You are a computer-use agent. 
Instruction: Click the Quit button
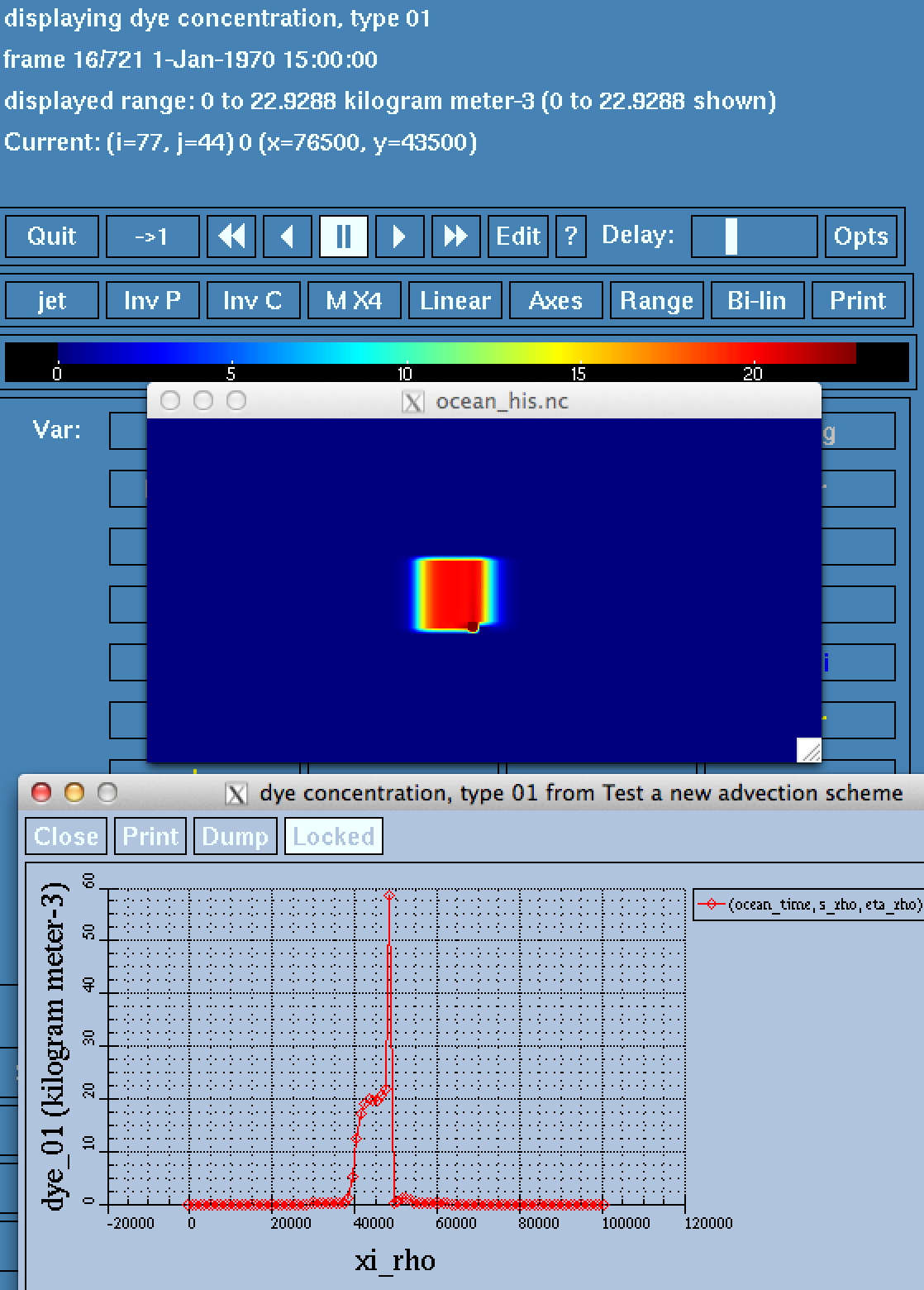(52, 236)
